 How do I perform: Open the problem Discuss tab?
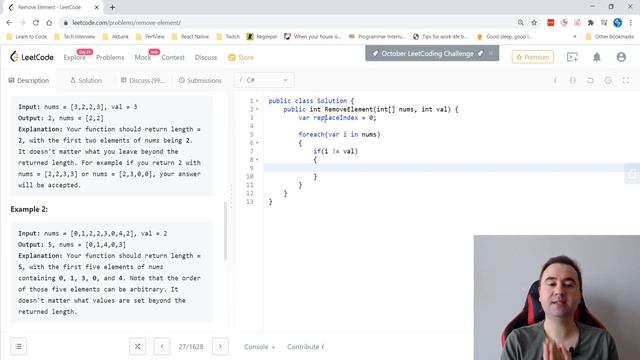point(142,80)
